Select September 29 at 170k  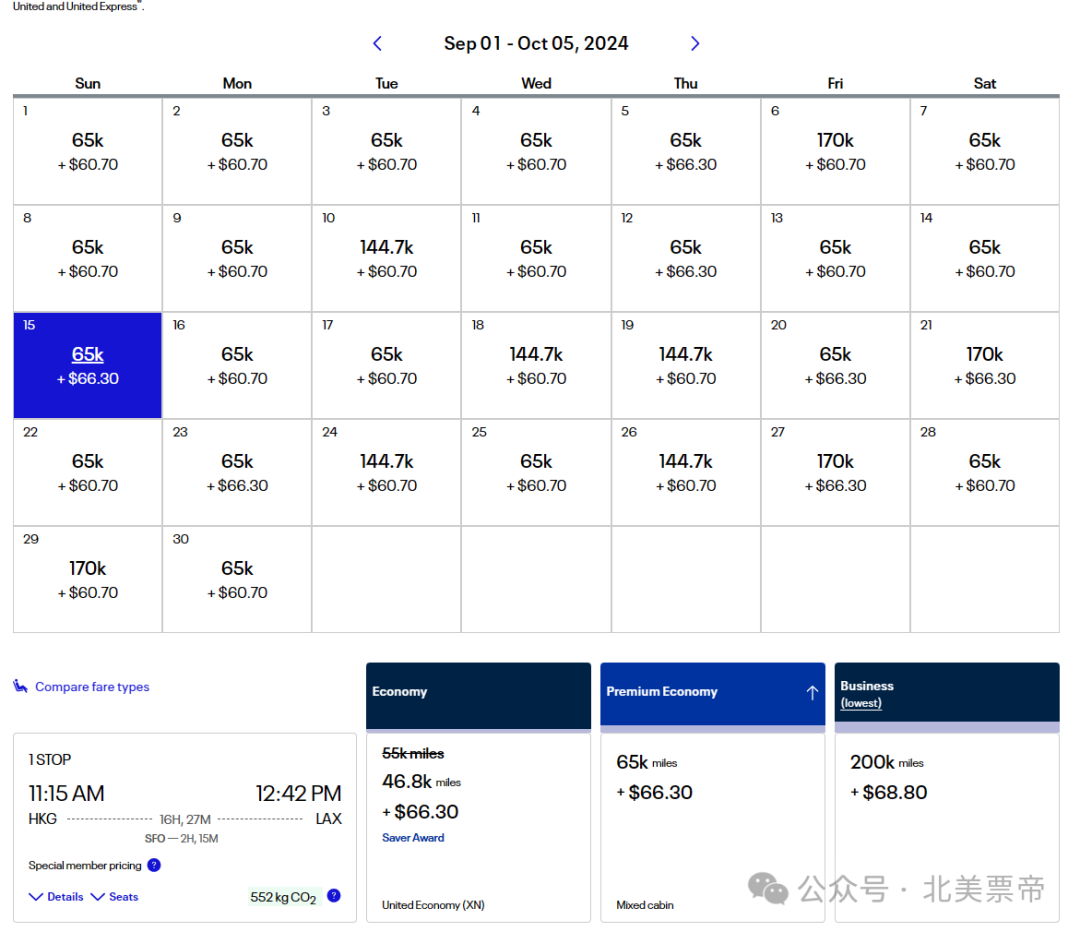[87, 579]
